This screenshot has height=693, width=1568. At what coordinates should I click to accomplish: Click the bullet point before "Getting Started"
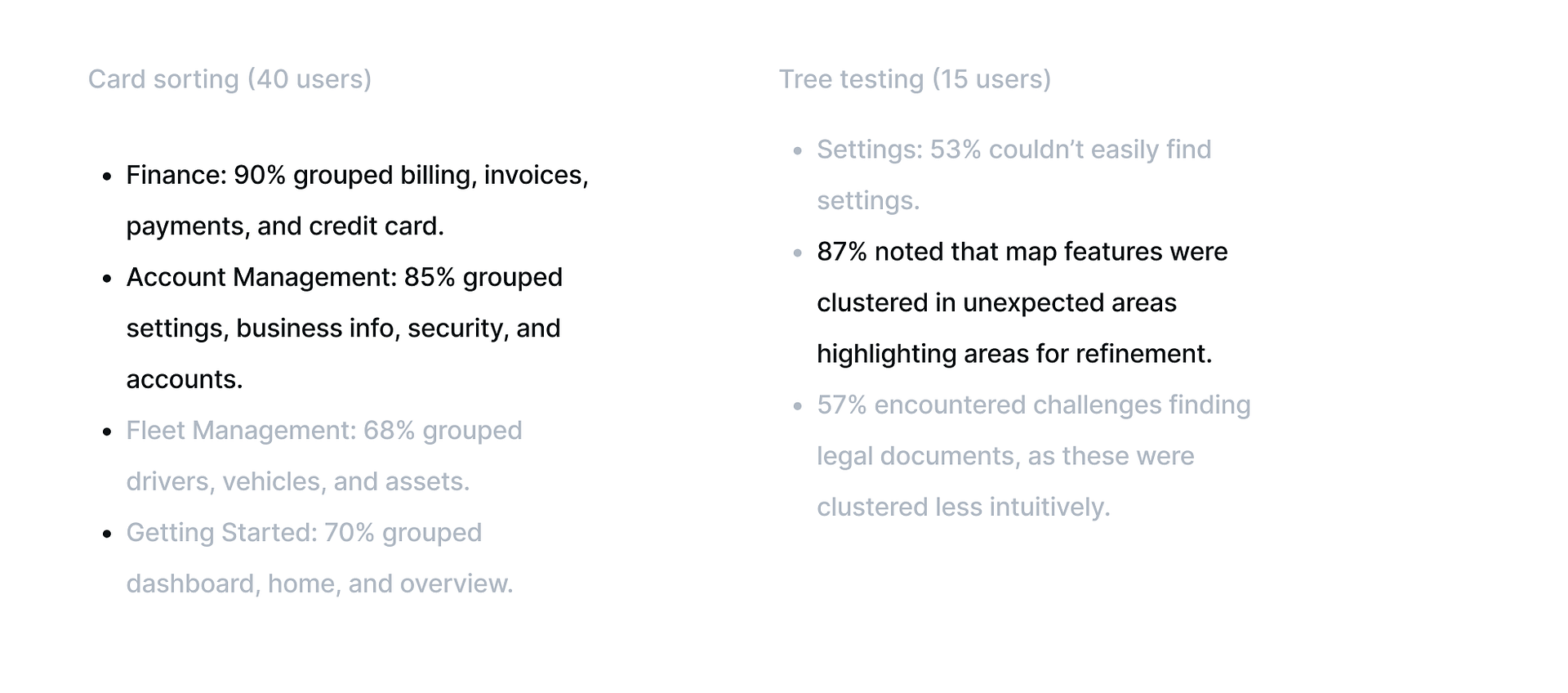(107, 534)
